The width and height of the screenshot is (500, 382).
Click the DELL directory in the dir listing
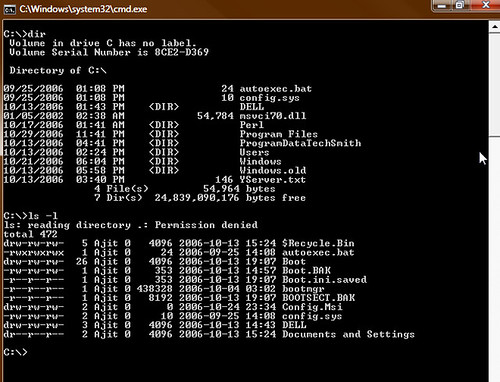[252, 107]
